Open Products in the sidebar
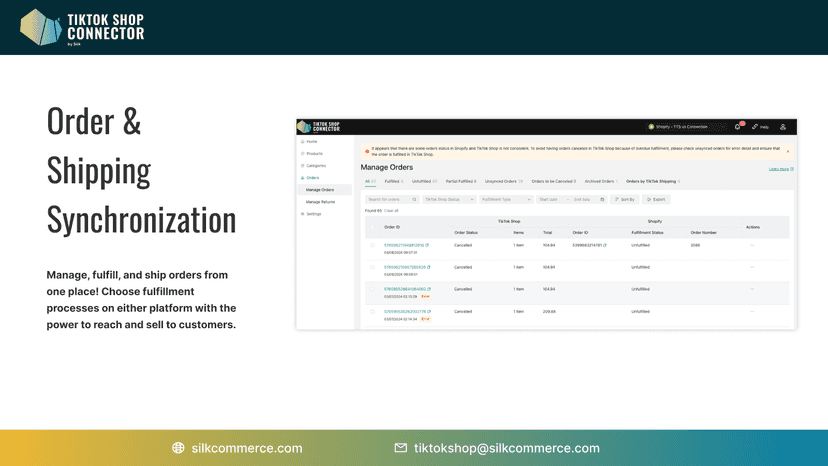The width and height of the screenshot is (828, 466). click(315, 154)
